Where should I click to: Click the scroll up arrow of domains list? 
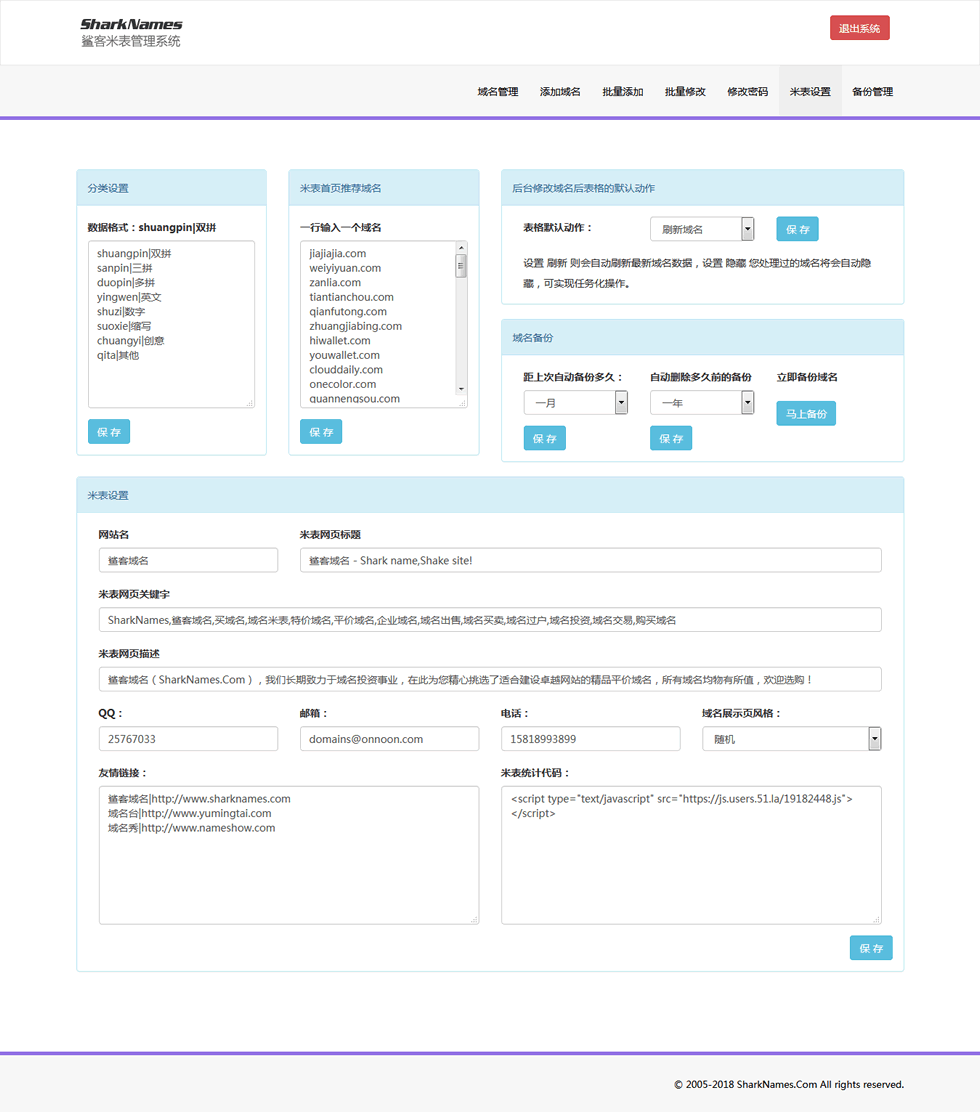tap(461, 248)
